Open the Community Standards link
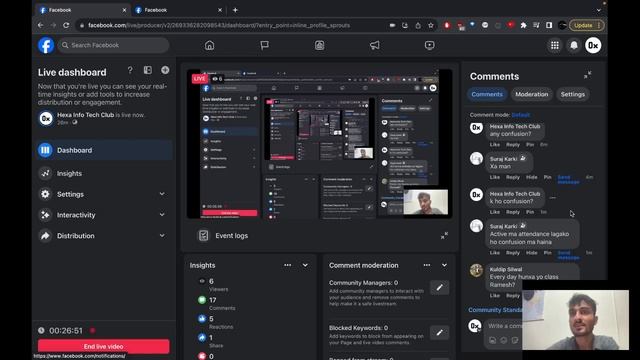The height and width of the screenshot is (360, 640). (x=496, y=310)
